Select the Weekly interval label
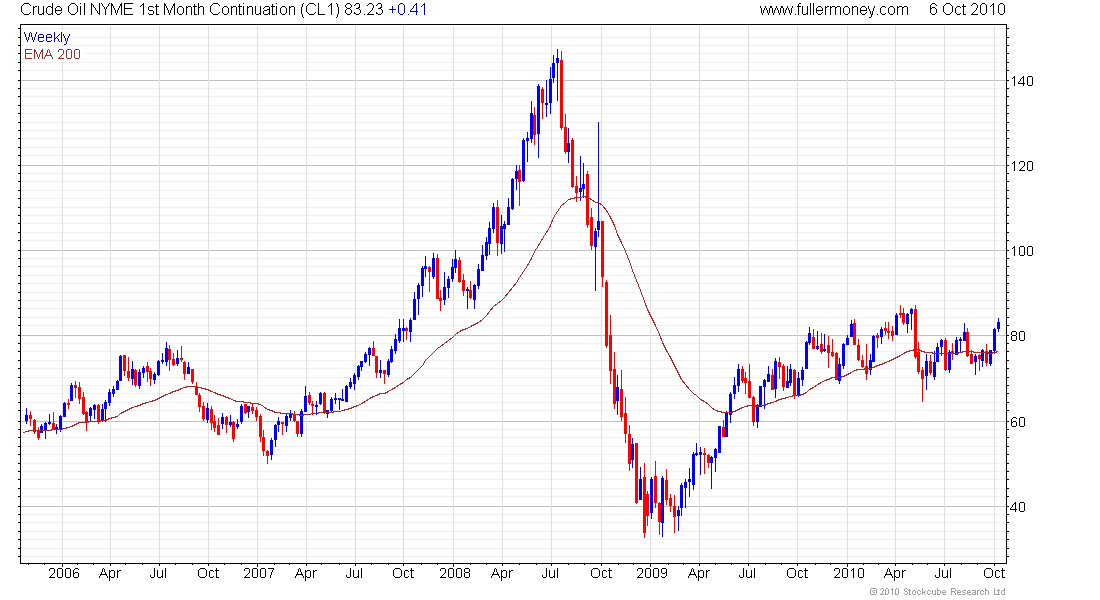This screenshot has height=600, width=1100. (x=47, y=37)
